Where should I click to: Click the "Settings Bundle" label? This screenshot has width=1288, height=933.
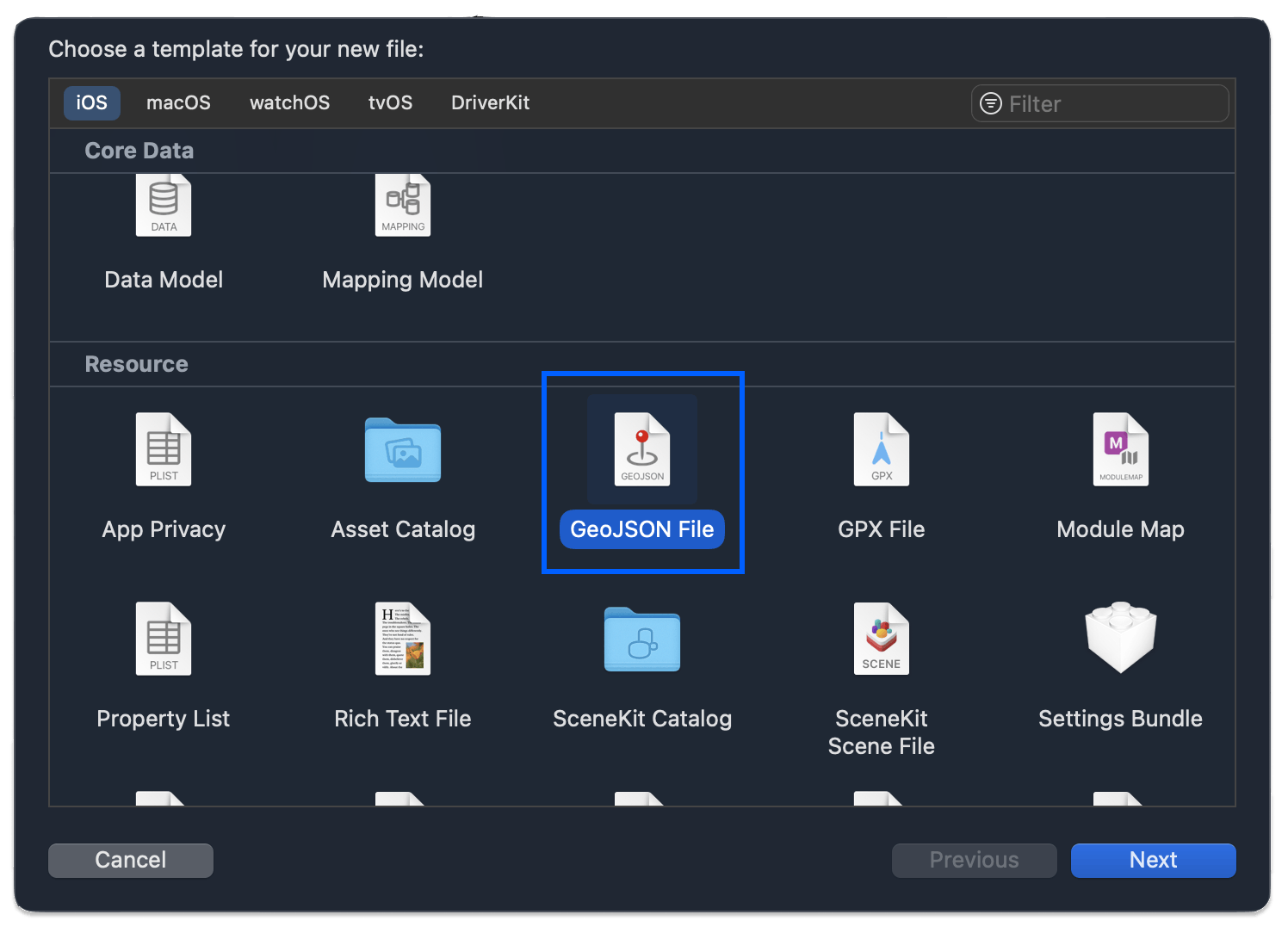pyautogui.click(x=1121, y=720)
